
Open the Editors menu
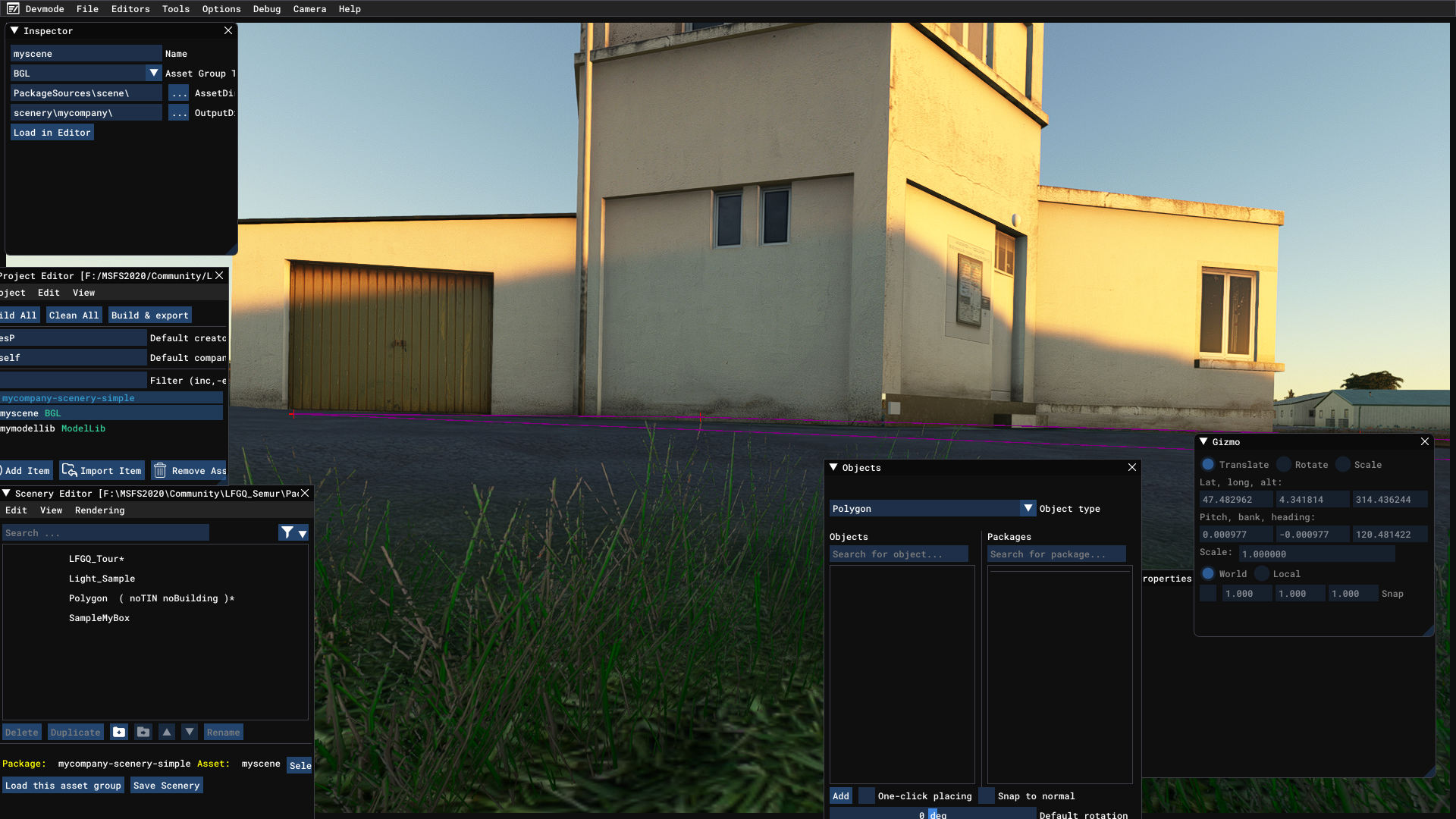(x=130, y=9)
